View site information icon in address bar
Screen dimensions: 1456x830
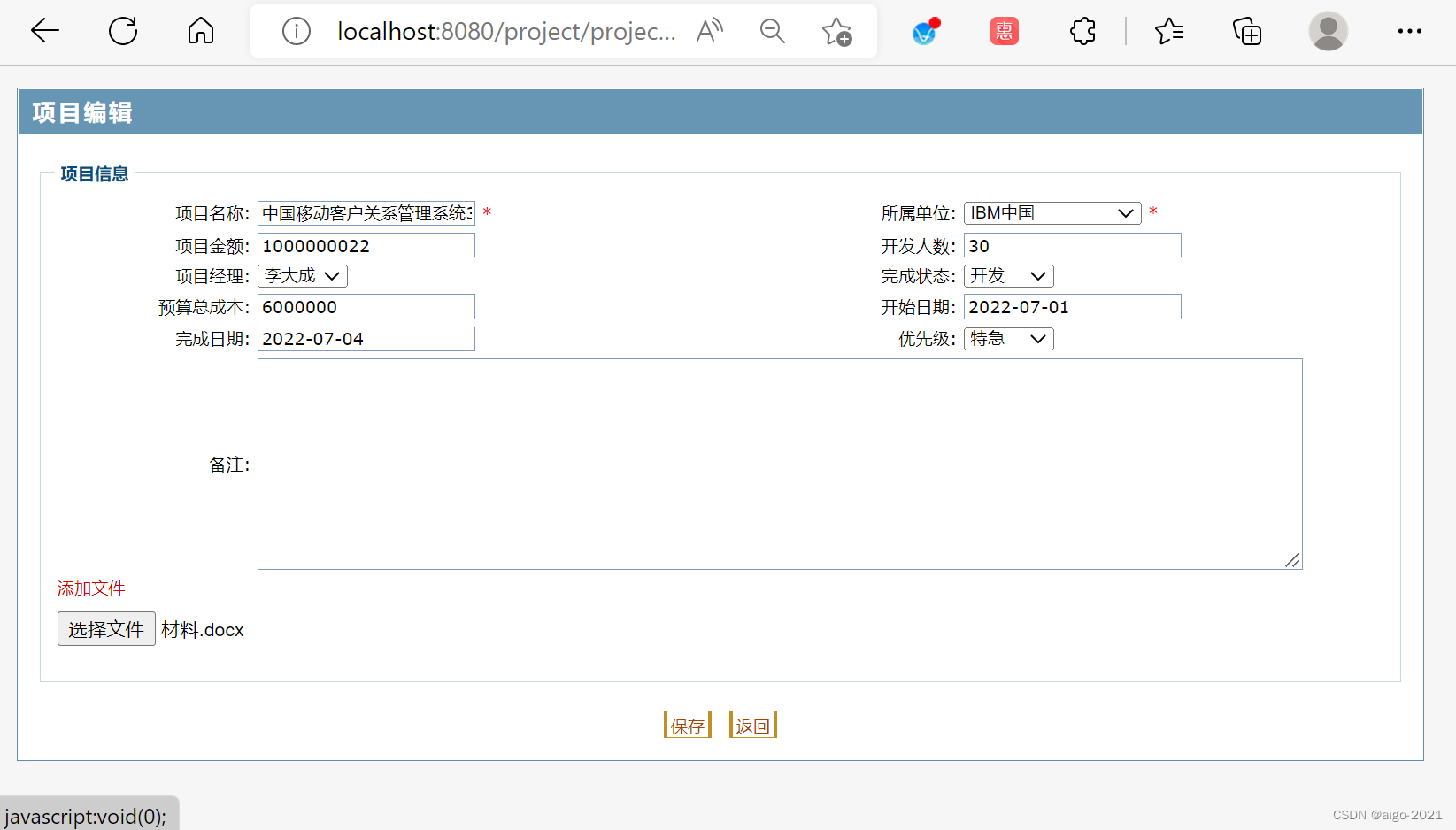pos(297,32)
